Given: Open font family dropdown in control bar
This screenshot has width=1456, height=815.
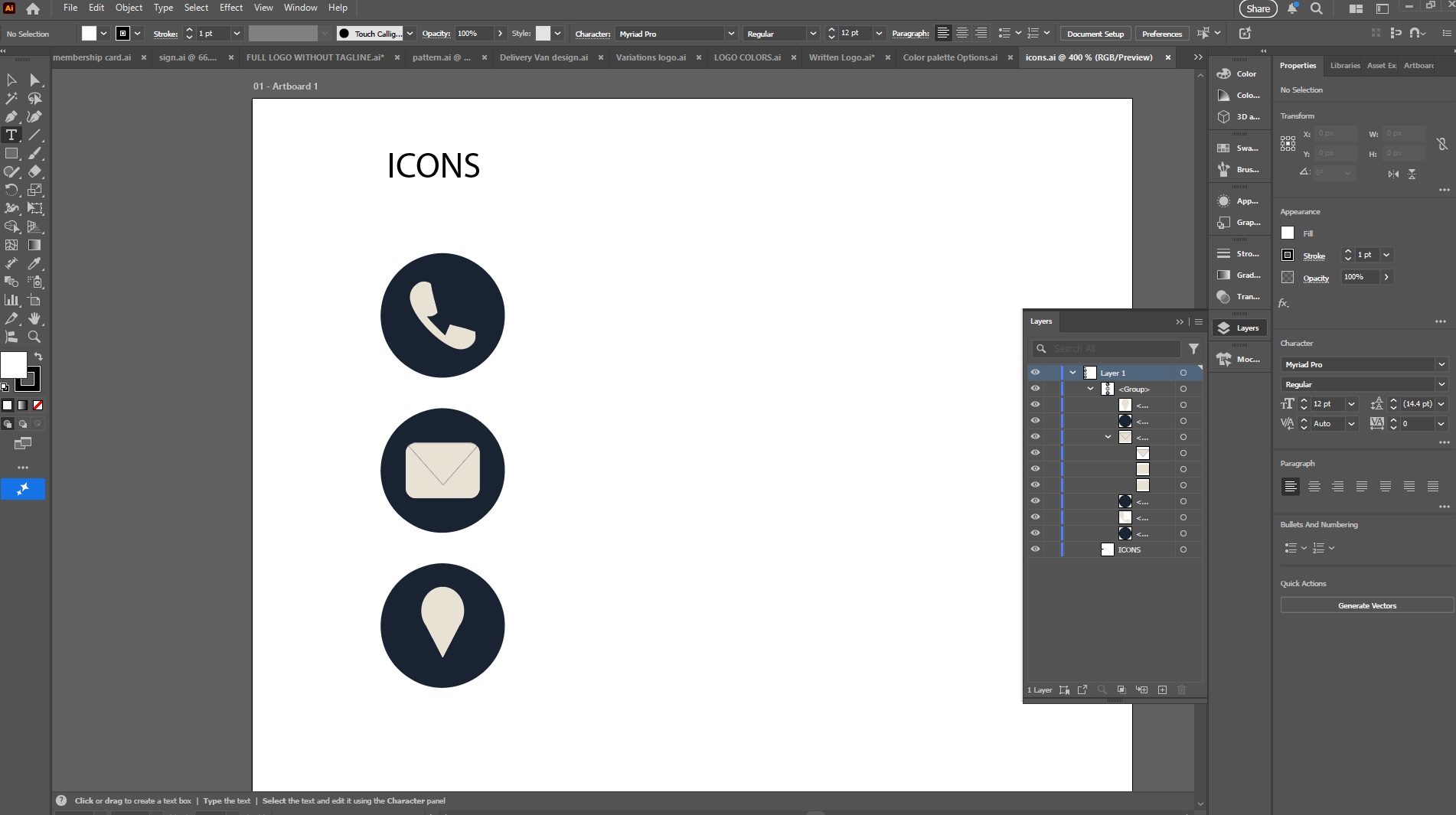Looking at the screenshot, I should (731, 34).
